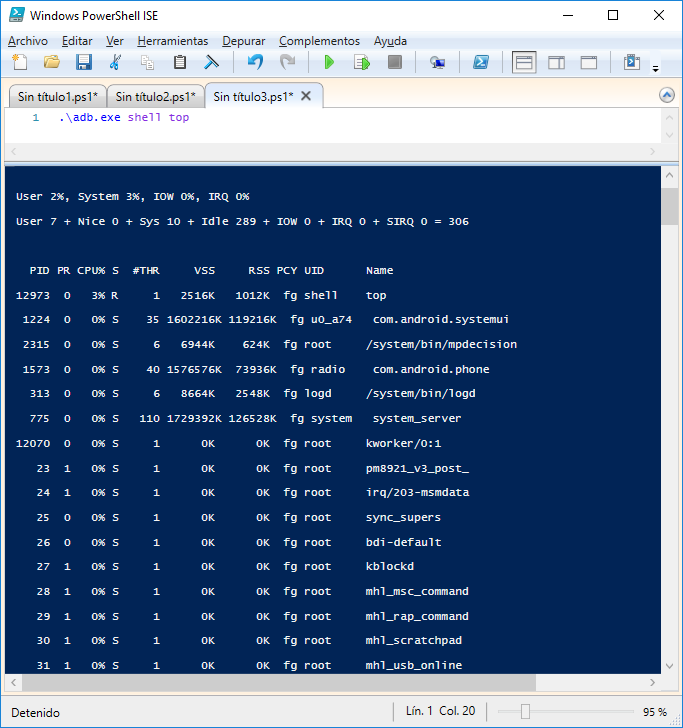Save the script with floppy disk icon
The height and width of the screenshot is (728, 683).
[84, 62]
